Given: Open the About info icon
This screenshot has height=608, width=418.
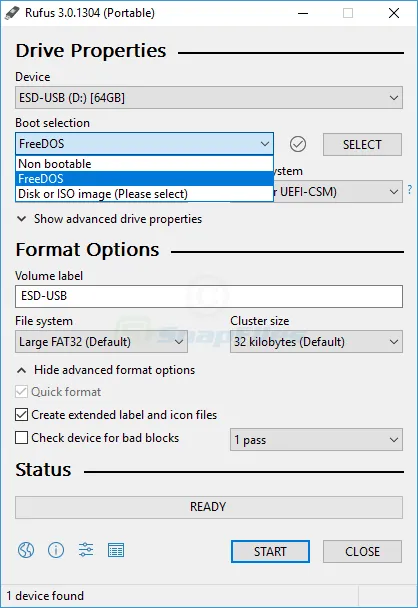Looking at the screenshot, I should 56,550.
